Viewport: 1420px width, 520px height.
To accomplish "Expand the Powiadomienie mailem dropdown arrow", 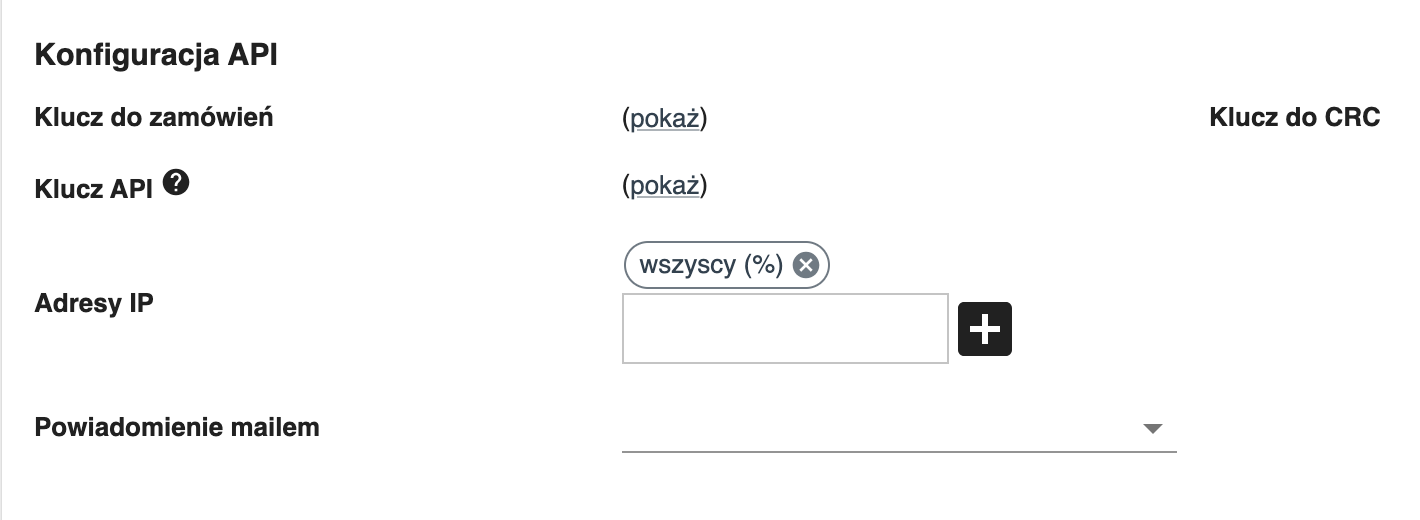I will point(1152,429).
